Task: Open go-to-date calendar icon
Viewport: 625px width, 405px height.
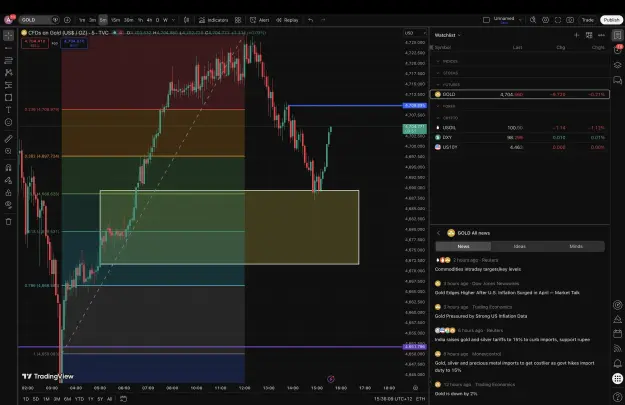Action: point(124,399)
